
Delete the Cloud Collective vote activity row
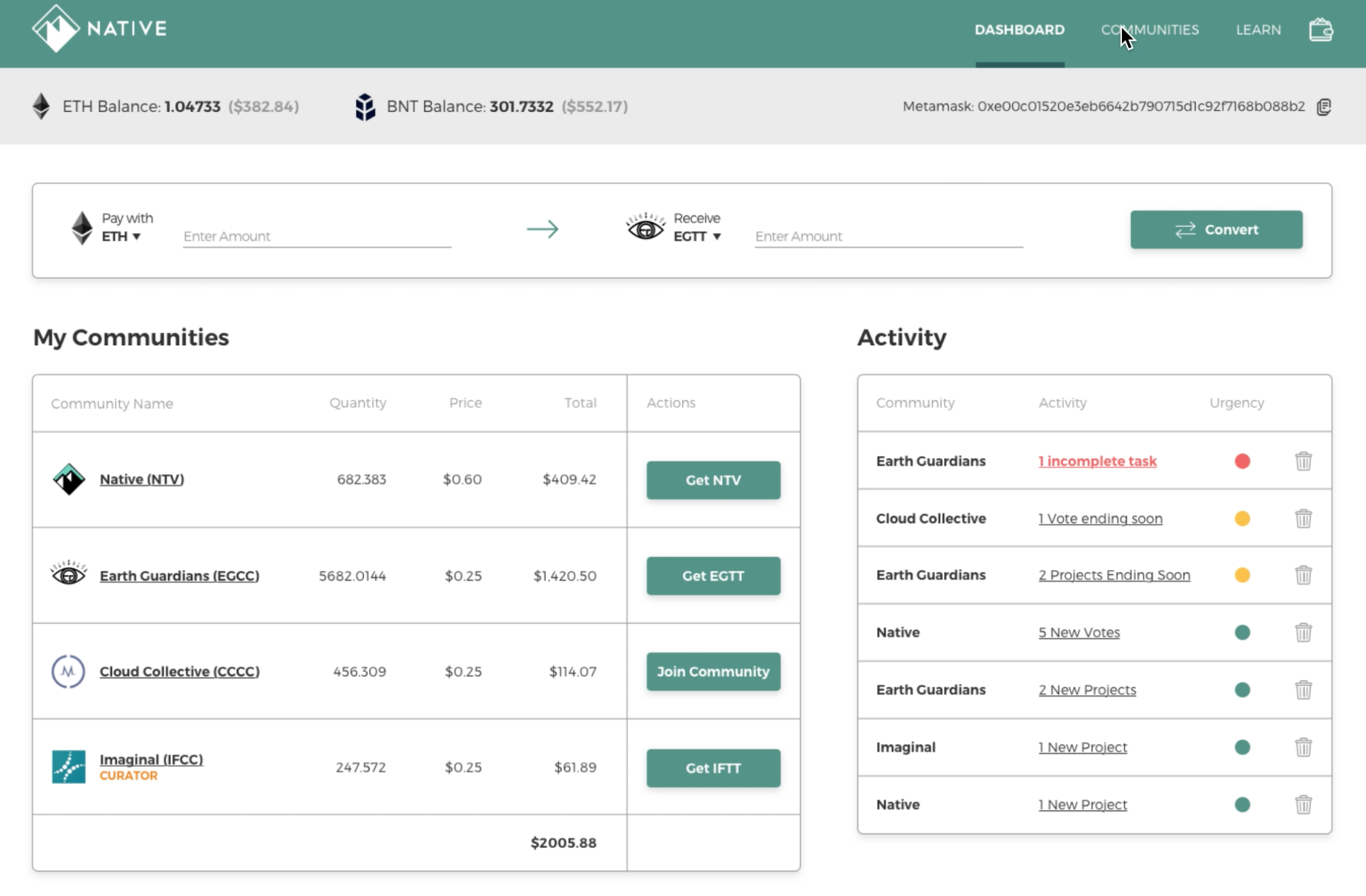point(1303,519)
